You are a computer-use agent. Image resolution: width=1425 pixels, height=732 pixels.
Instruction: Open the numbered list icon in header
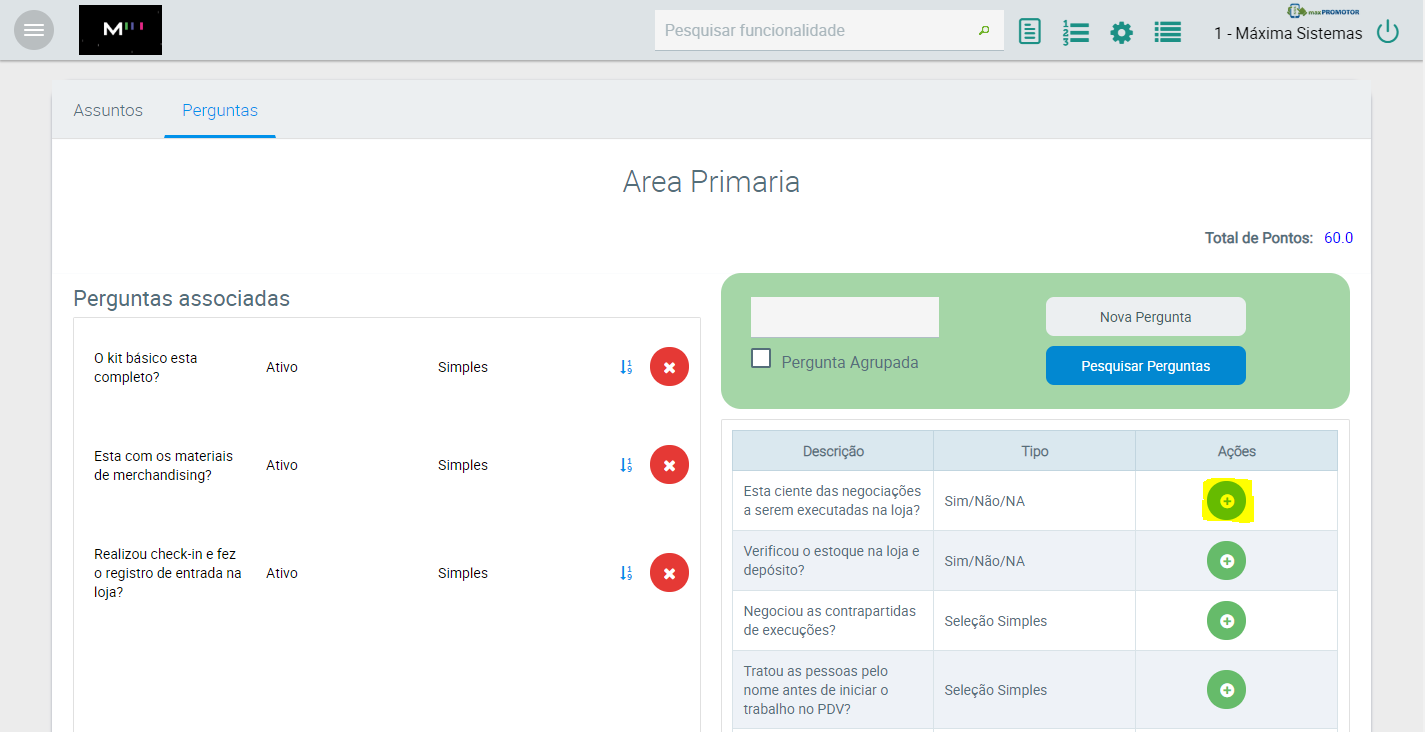click(x=1075, y=32)
